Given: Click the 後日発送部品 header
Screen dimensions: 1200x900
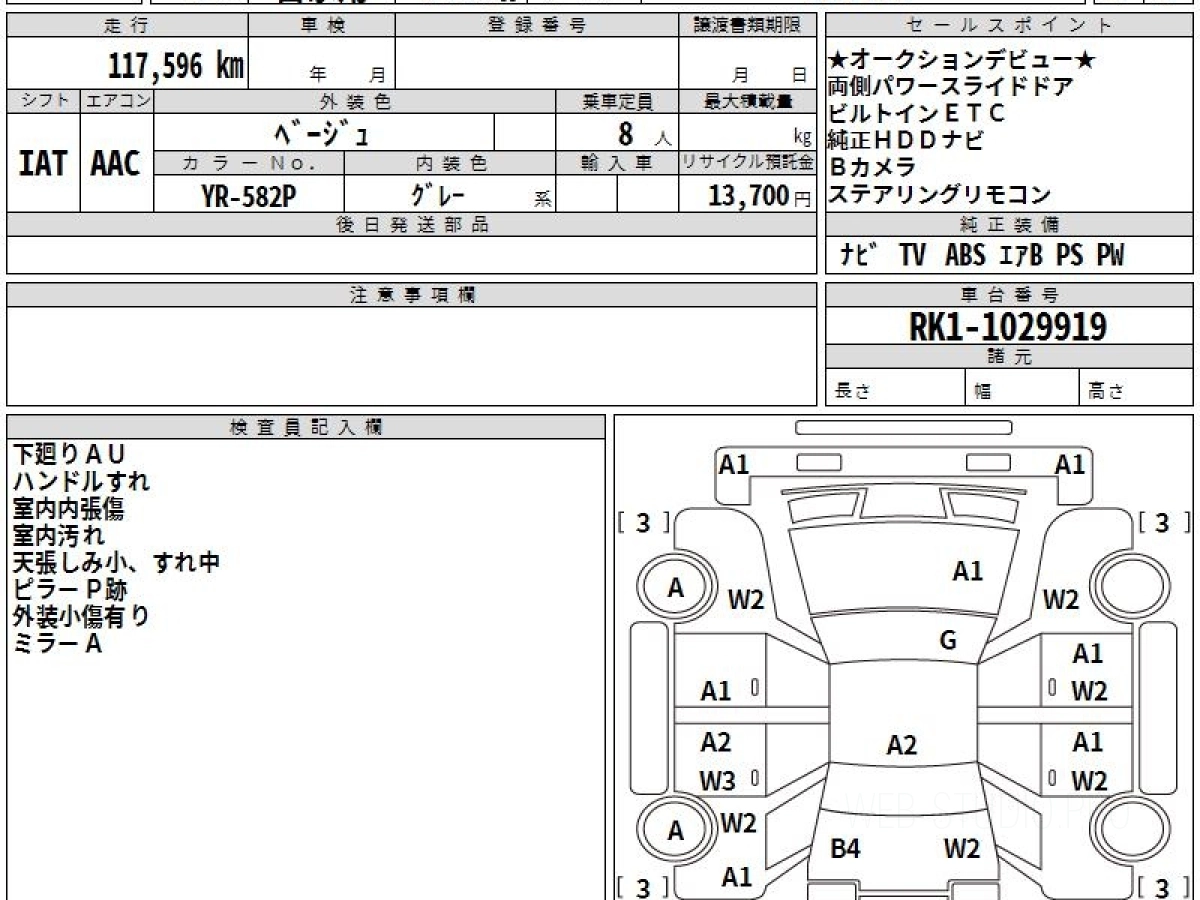Looking at the screenshot, I should (412, 224).
